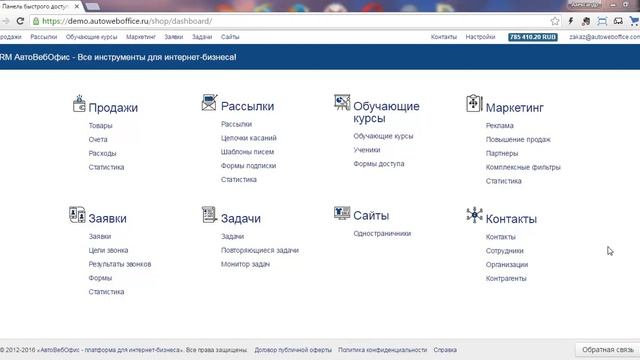Open the shopping cart extension icon
This screenshot has height=360, width=640.
635,21
